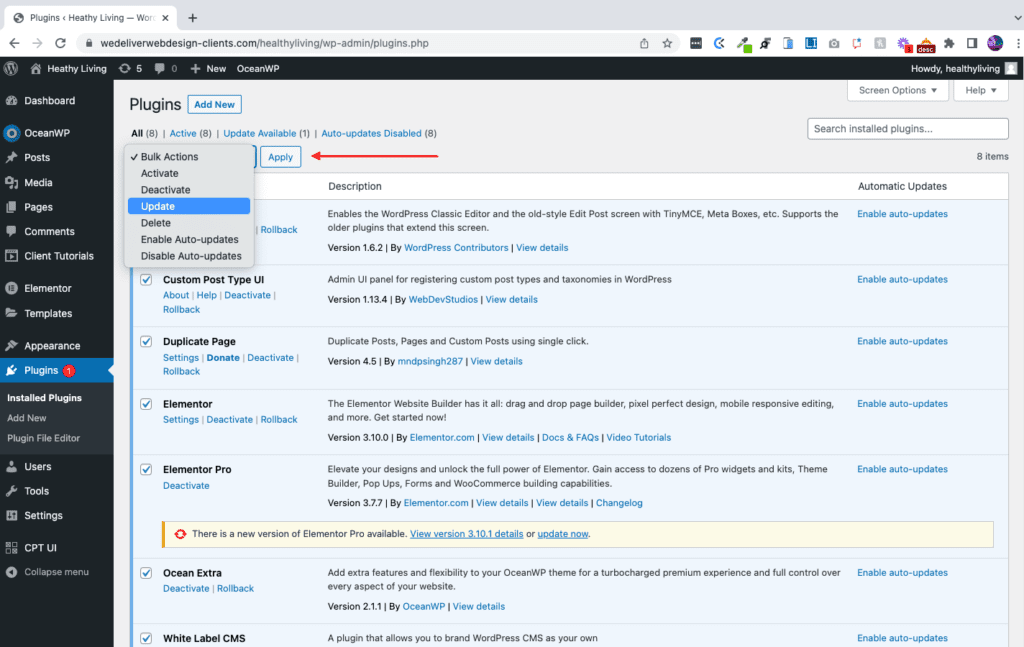The width and height of the screenshot is (1024, 647).
Task: Expand the Help dropdown tab
Action: tap(981, 91)
